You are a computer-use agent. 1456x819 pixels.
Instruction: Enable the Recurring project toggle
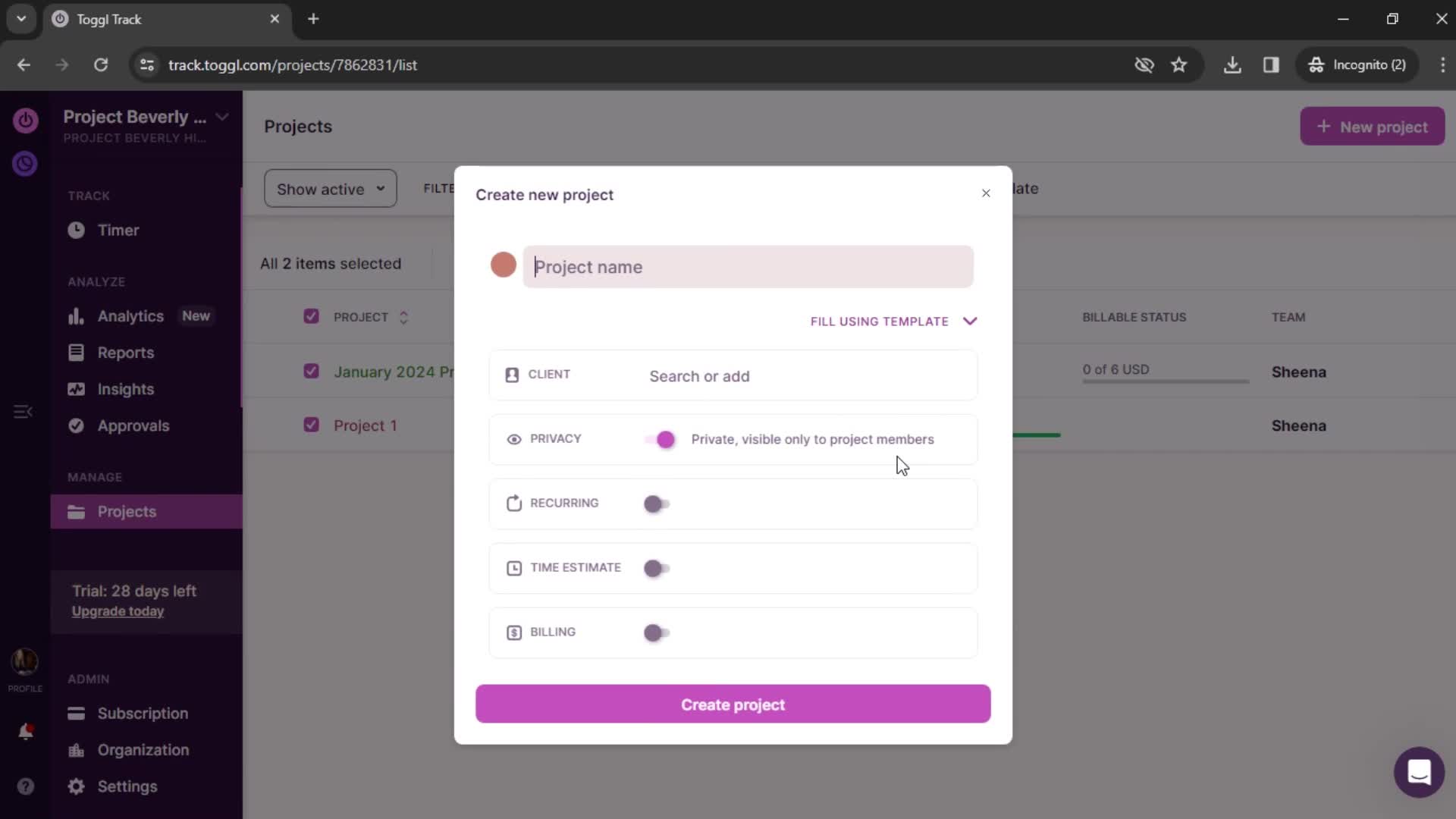pyautogui.click(x=657, y=503)
